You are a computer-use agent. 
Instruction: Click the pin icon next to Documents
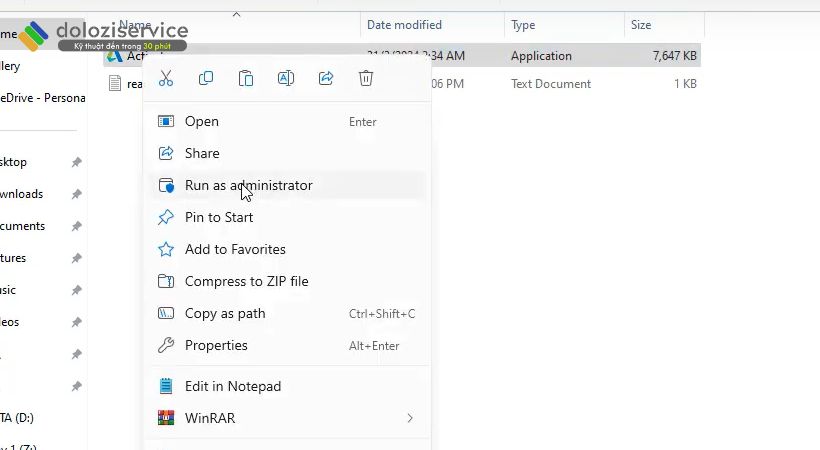pos(77,226)
